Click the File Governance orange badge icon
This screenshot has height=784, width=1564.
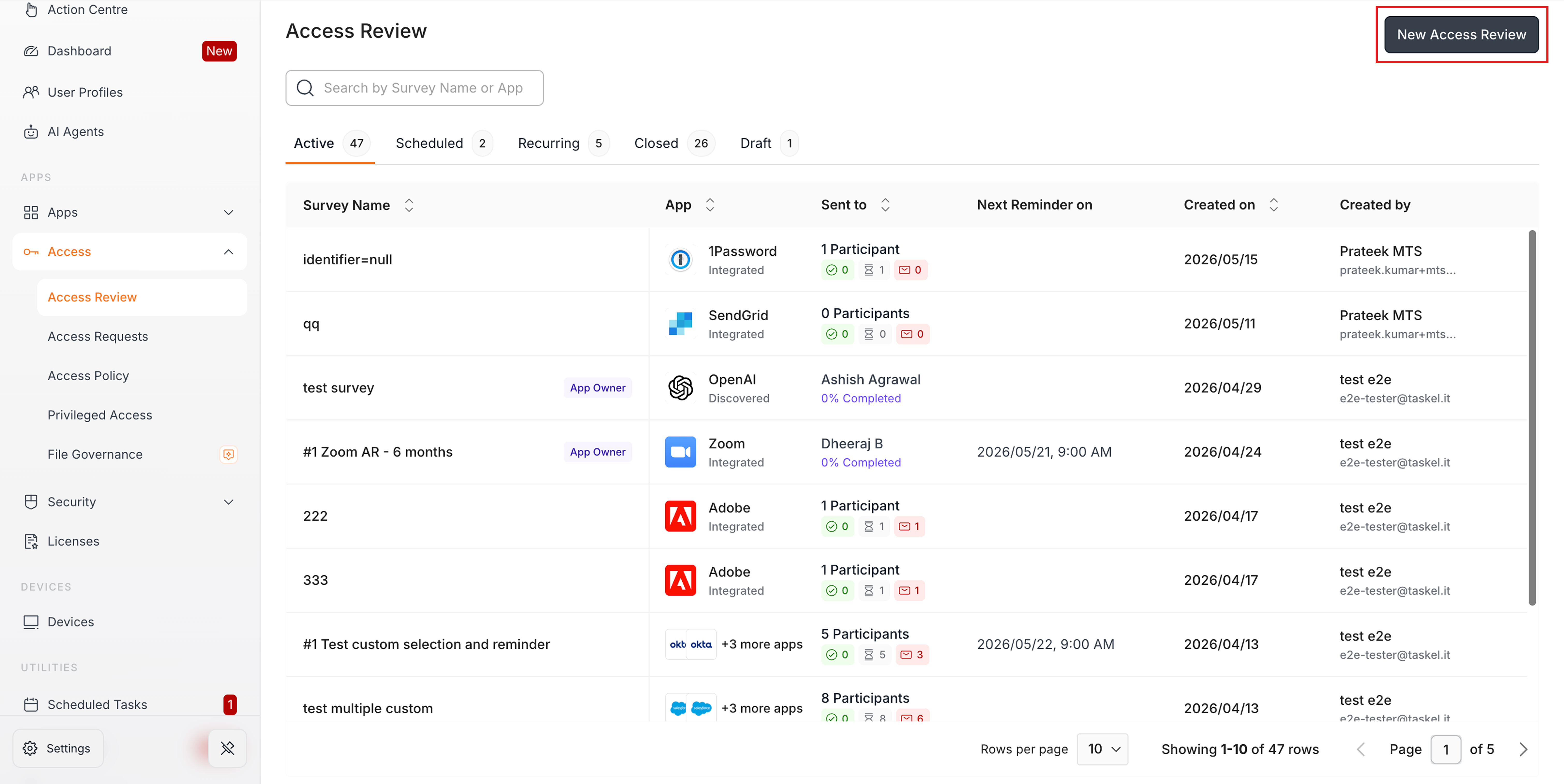pos(228,454)
